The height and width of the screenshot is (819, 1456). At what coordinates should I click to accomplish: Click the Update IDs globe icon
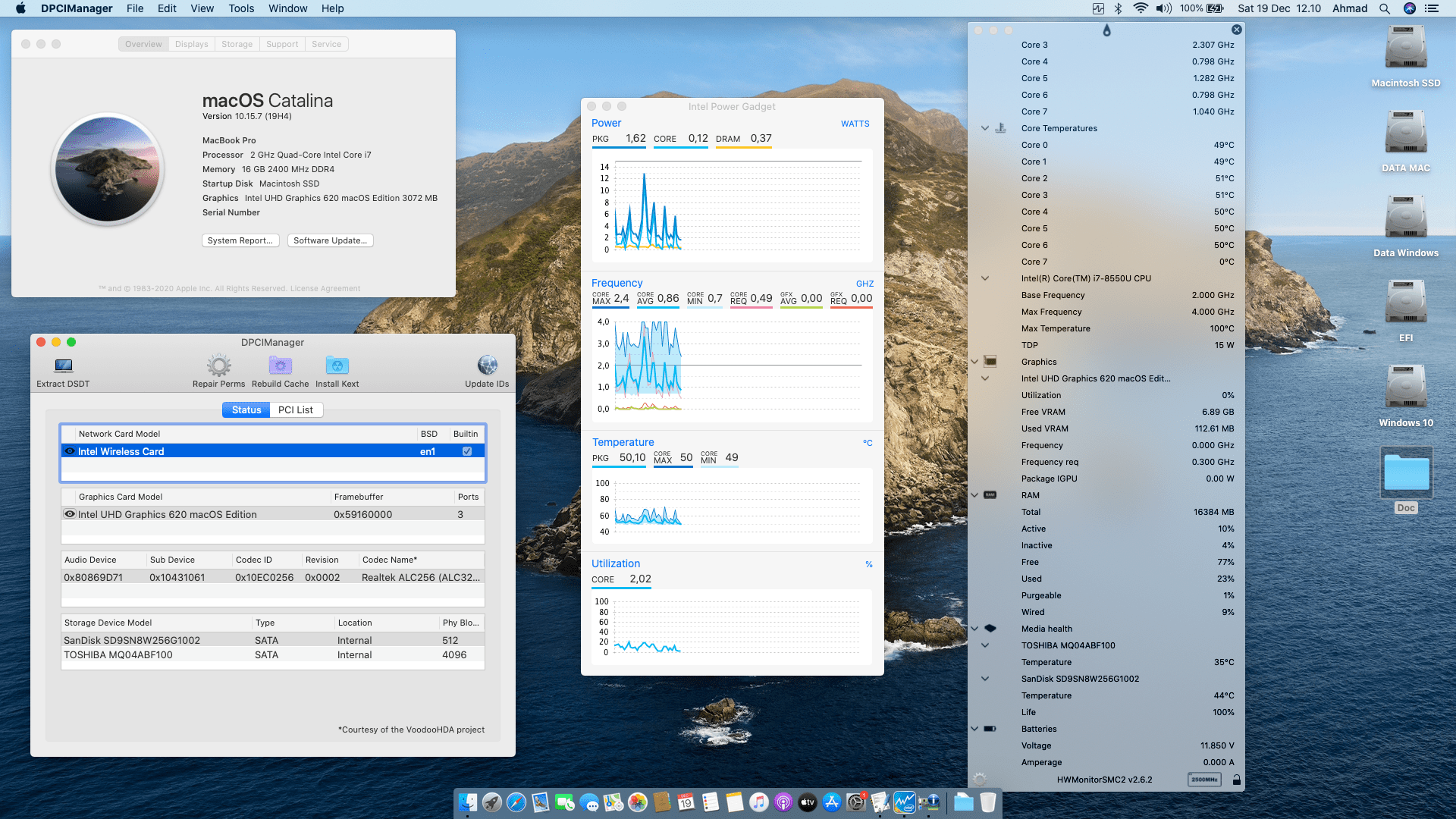[486, 365]
